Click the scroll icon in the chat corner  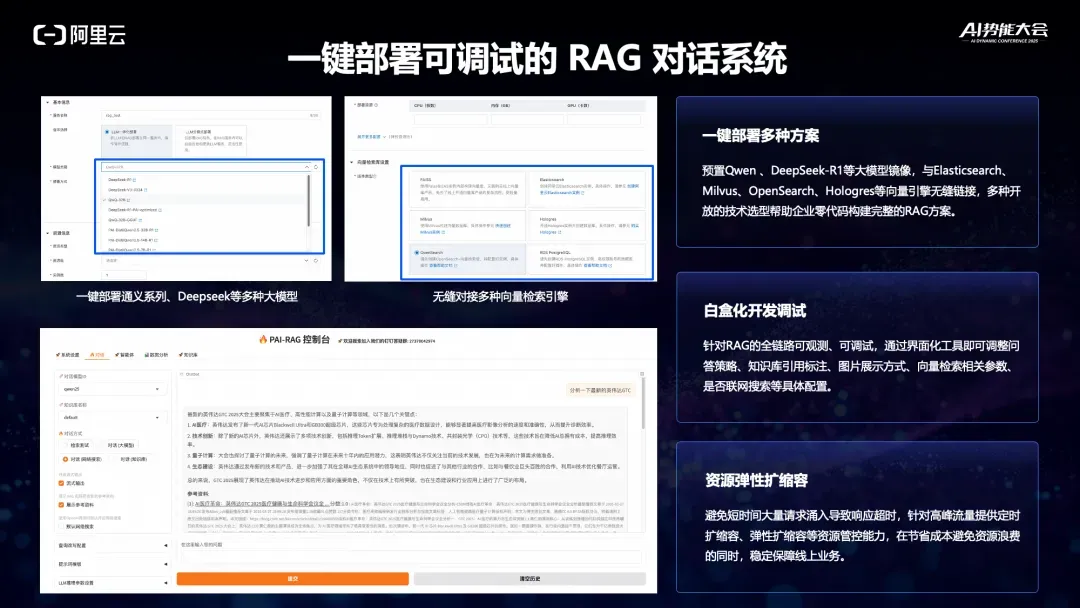point(642,374)
